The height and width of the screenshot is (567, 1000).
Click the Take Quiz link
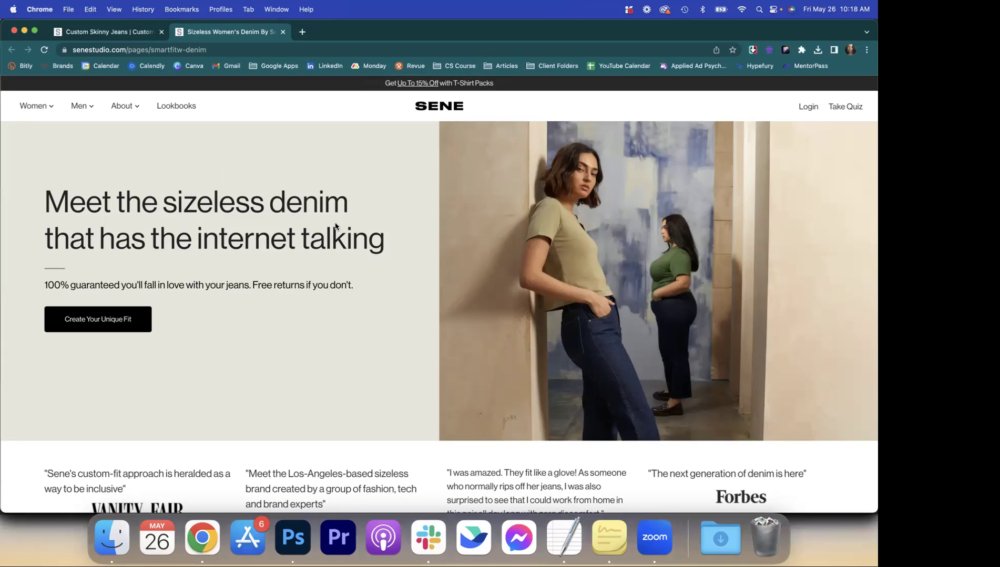point(846,107)
